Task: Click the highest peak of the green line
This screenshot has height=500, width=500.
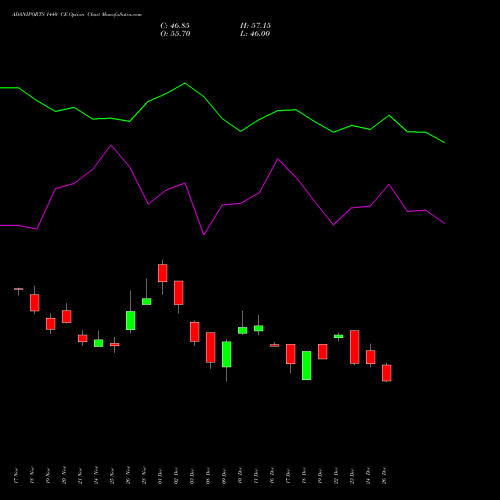Action: coord(185,83)
